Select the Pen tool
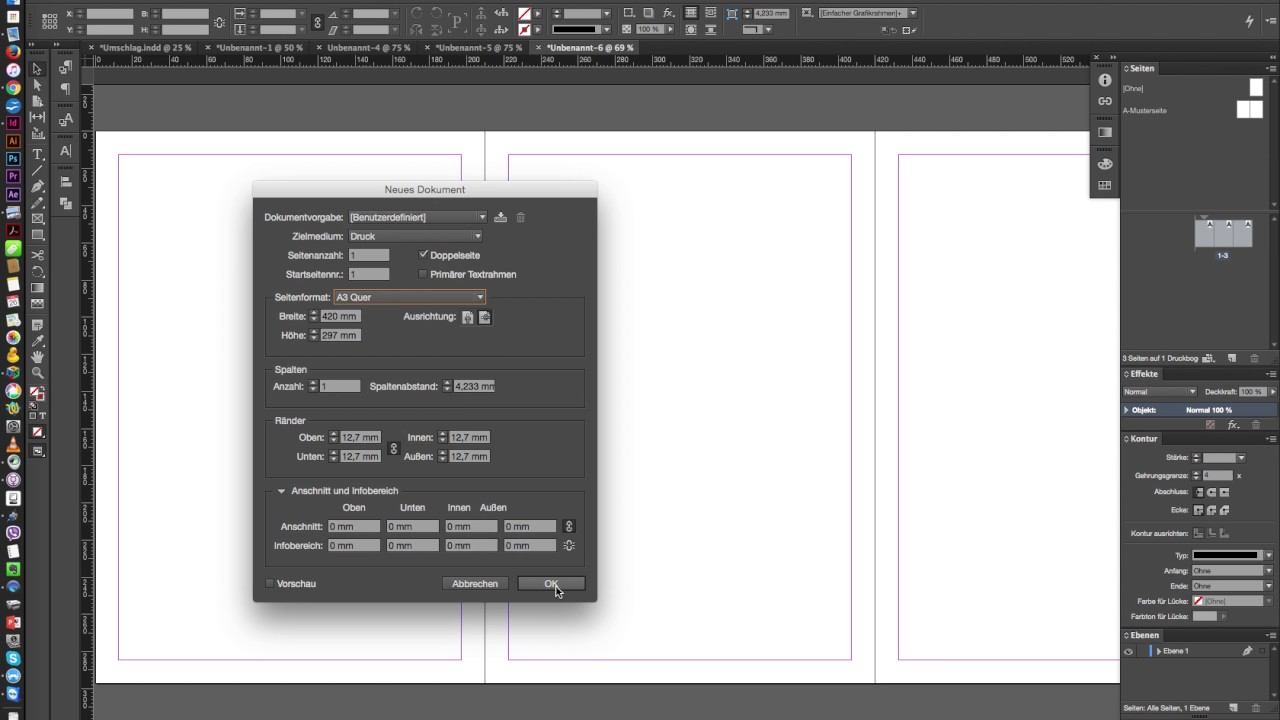1280x720 pixels. point(37,186)
